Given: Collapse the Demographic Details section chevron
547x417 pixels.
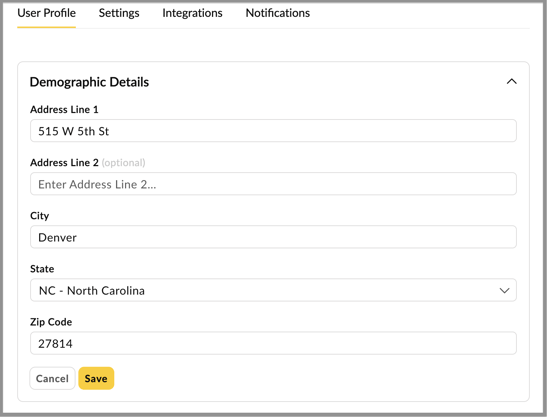Looking at the screenshot, I should (x=511, y=82).
